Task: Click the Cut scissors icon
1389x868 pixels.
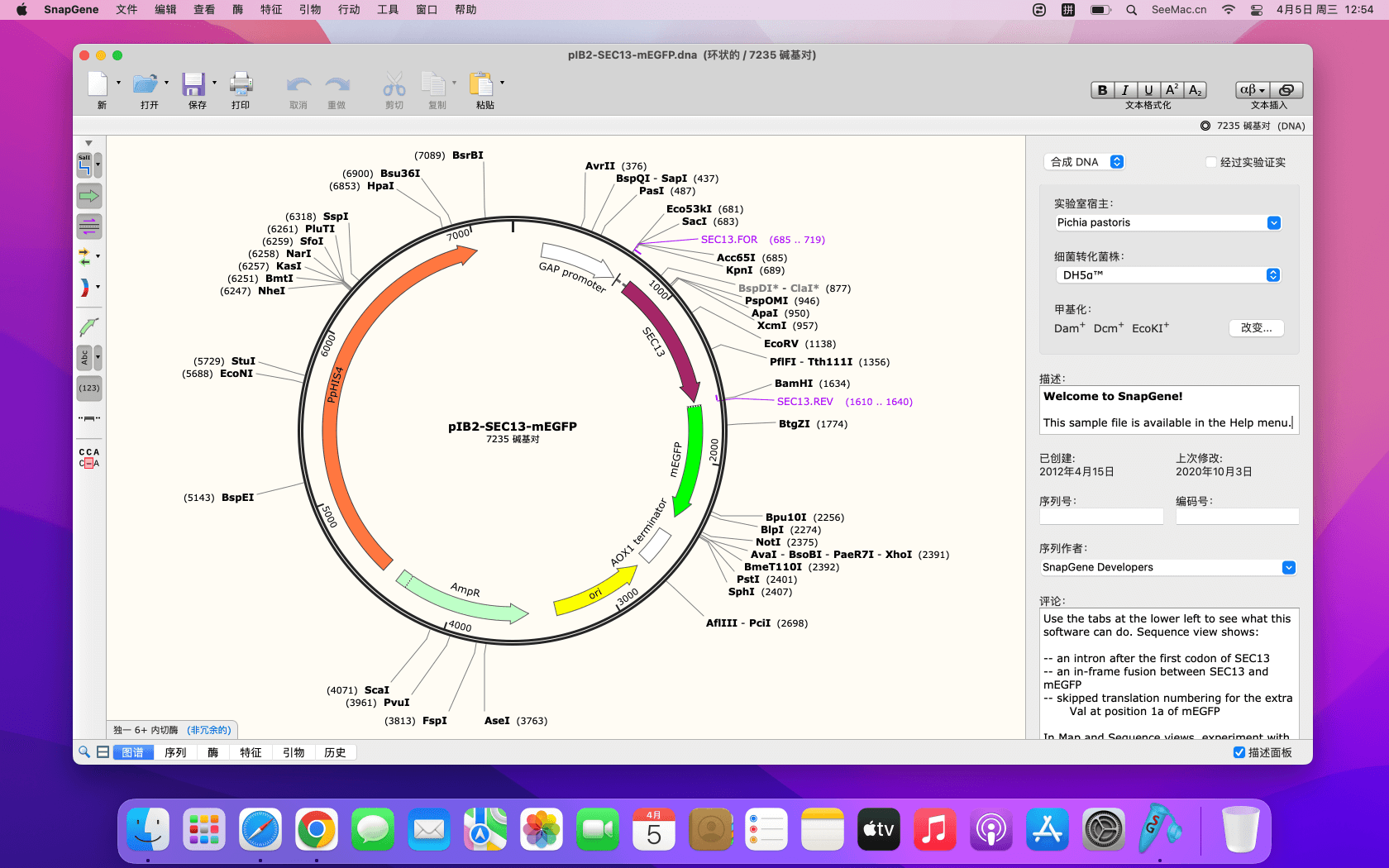Action: 394,84
